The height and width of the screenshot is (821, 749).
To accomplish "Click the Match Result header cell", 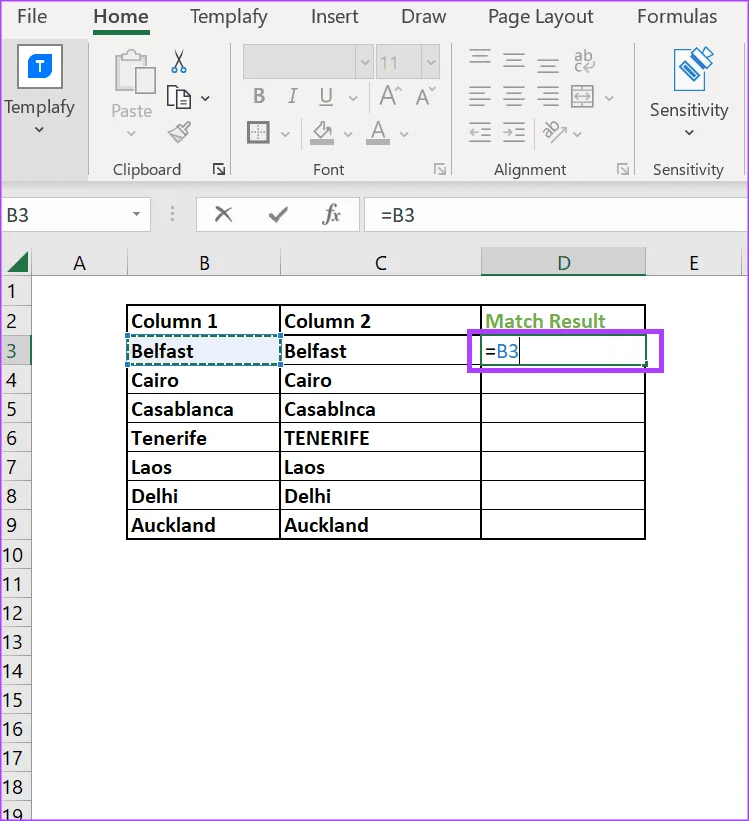I will pyautogui.click(x=563, y=320).
